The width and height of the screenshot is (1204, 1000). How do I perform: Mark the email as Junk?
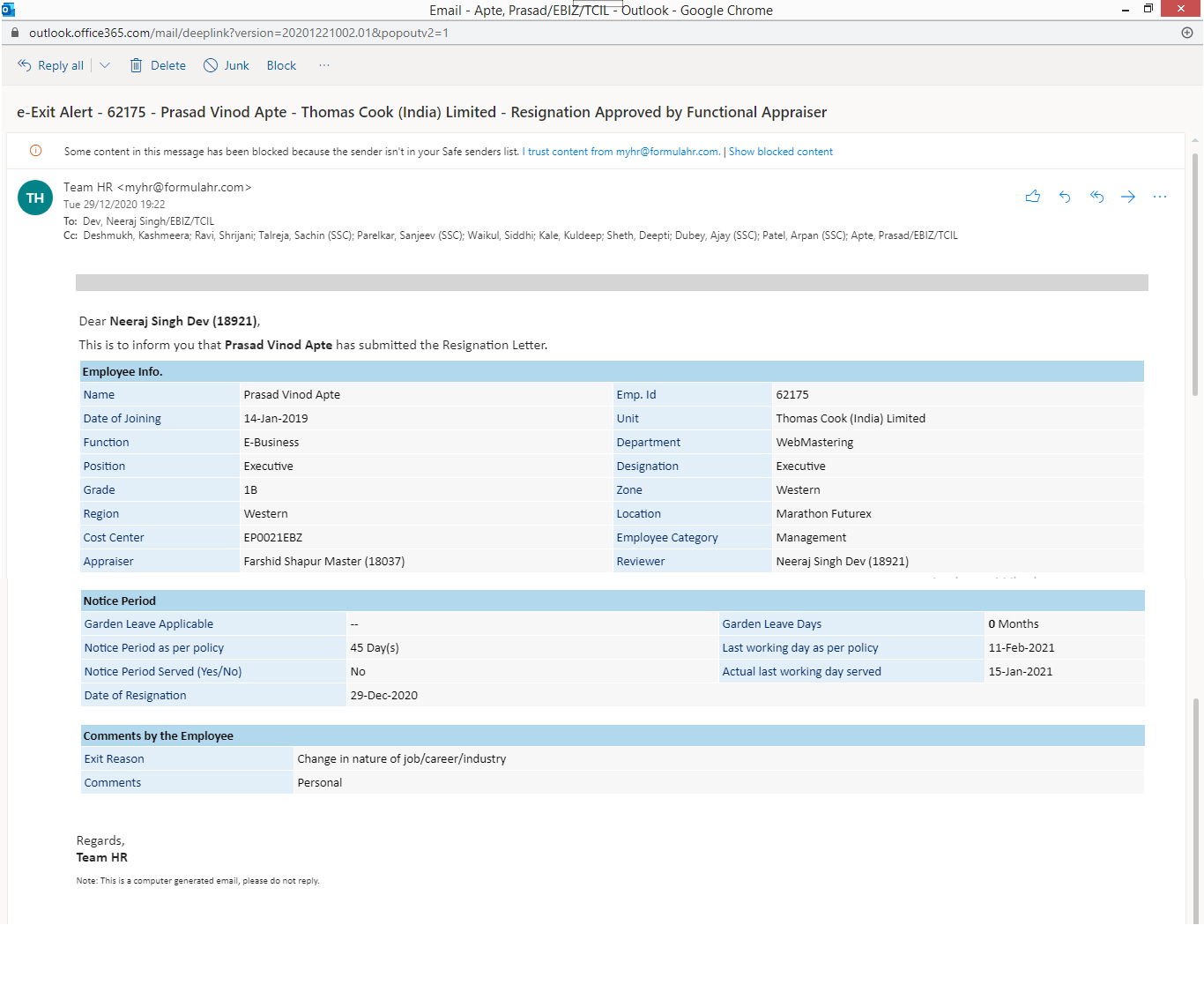tap(227, 65)
